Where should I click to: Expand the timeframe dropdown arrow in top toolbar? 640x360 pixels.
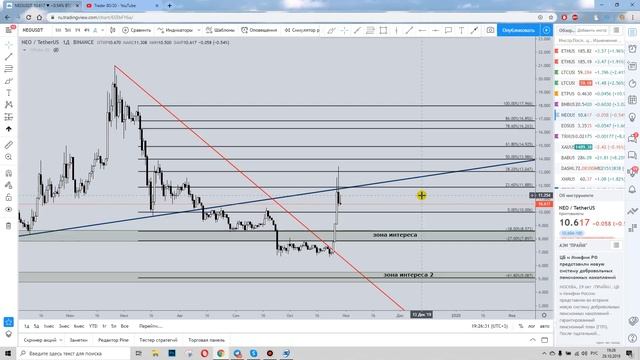(x=102, y=30)
